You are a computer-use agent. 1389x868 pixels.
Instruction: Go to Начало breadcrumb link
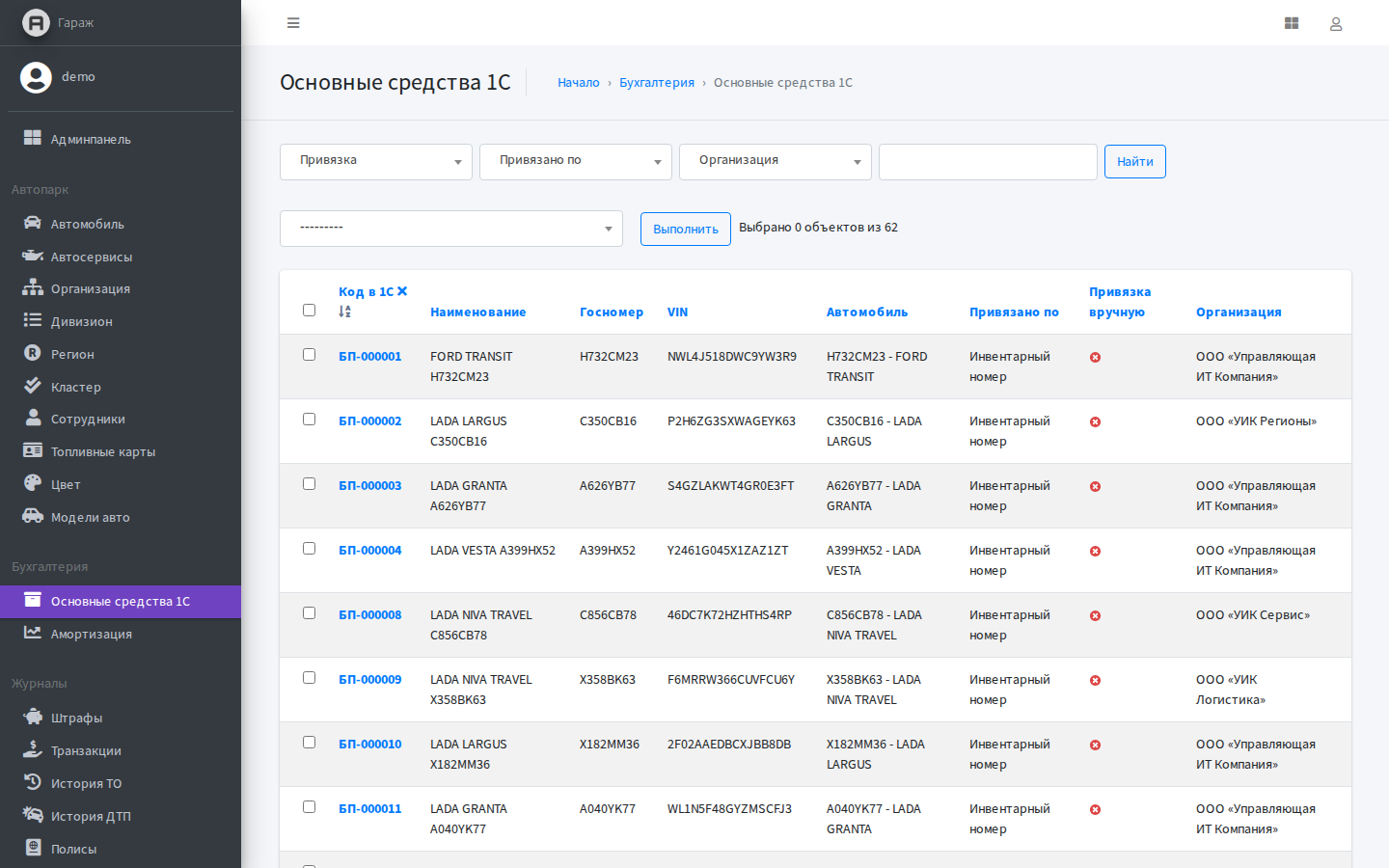click(x=579, y=83)
